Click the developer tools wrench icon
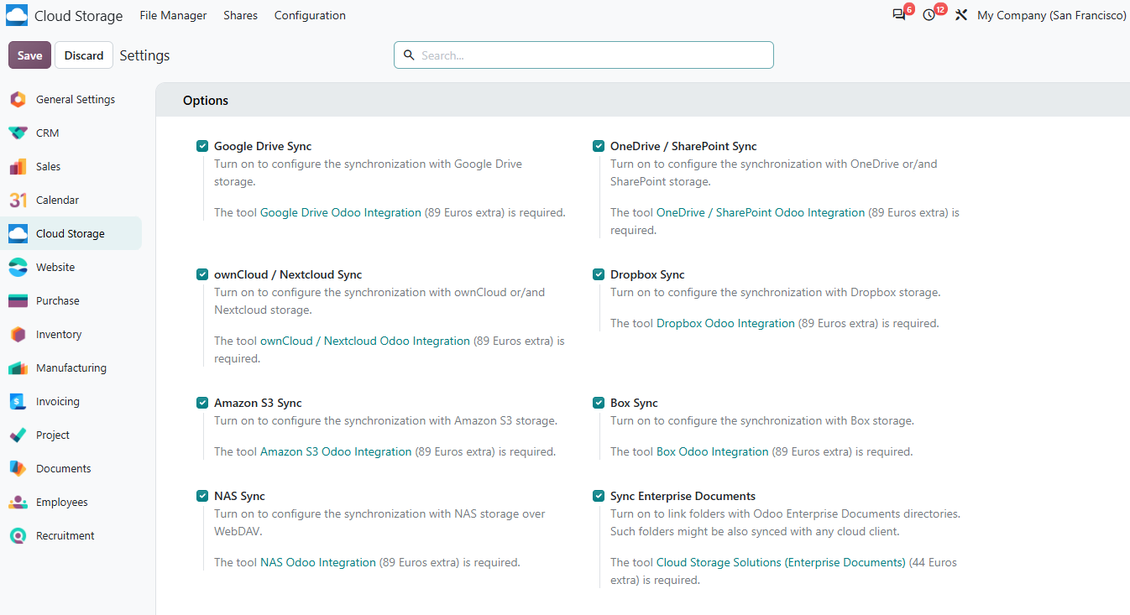Screen dimensions: 1130x615 (961, 15)
